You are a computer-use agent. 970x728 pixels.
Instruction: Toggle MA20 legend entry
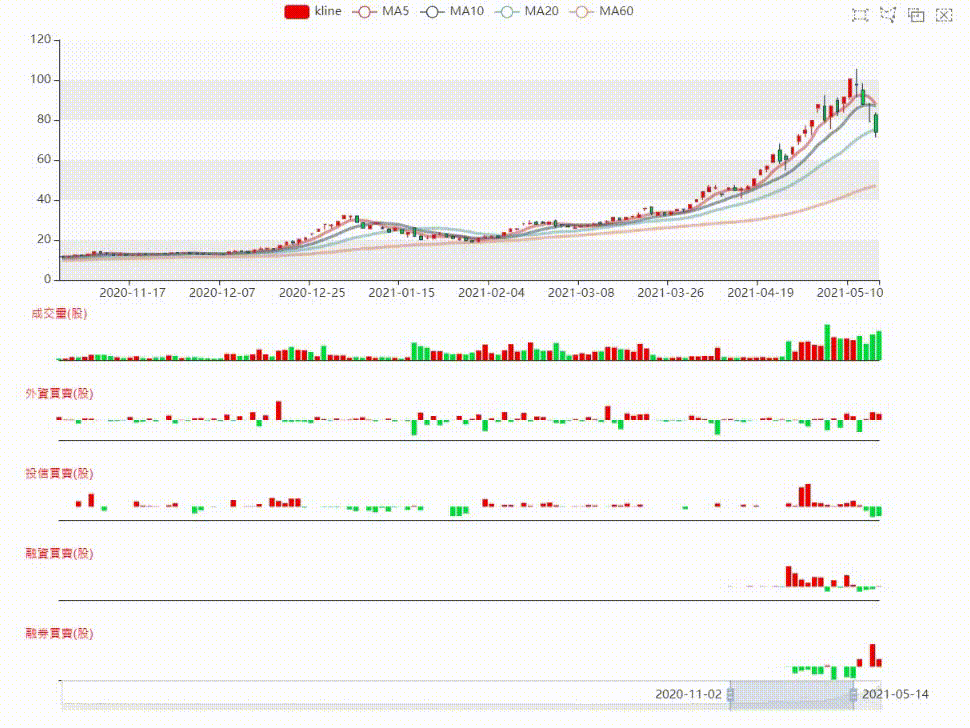pos(527,11)
